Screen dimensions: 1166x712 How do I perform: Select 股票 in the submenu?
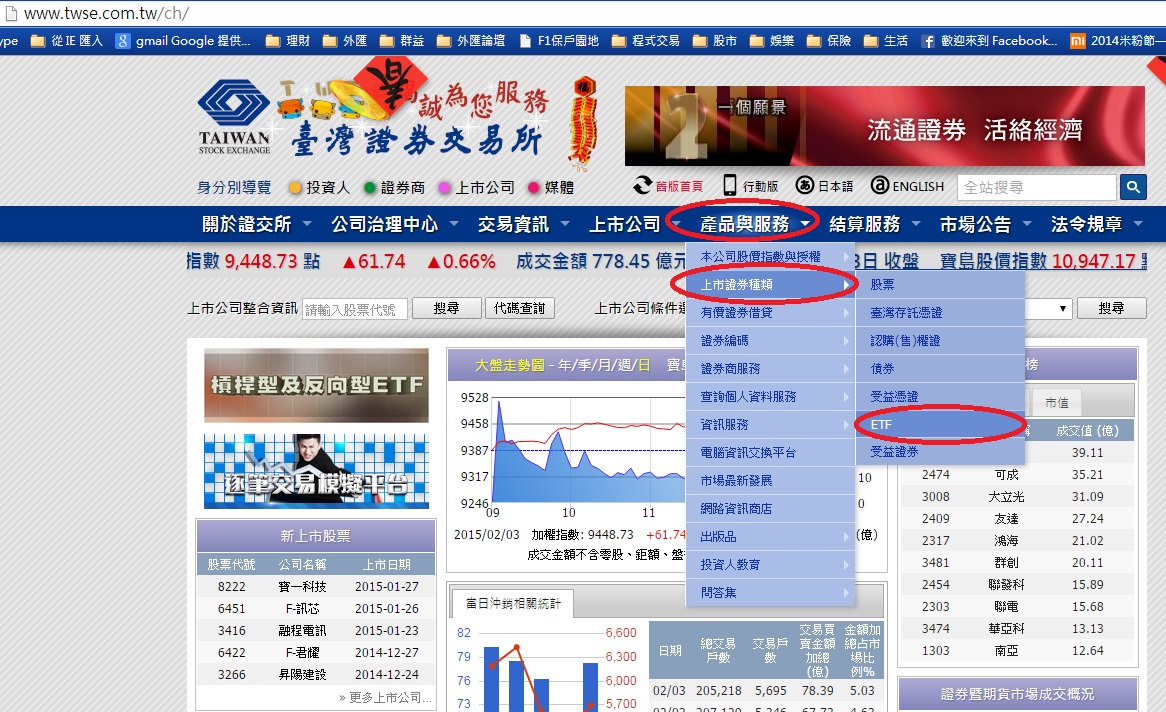[940, 285]
